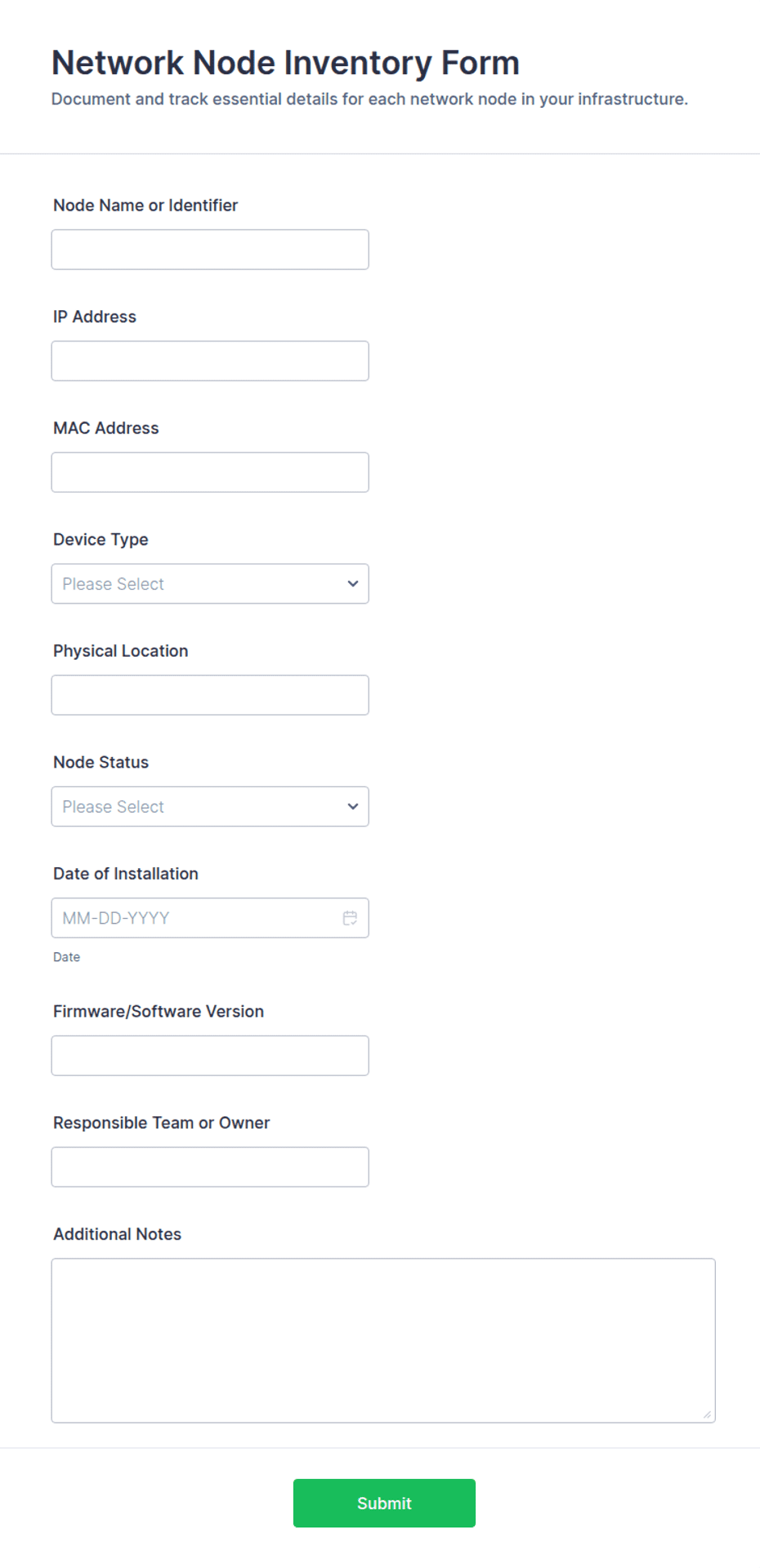760x1568 pixels.
Task: Click the Node Status dropdown chevron
Action: (353, 807)
